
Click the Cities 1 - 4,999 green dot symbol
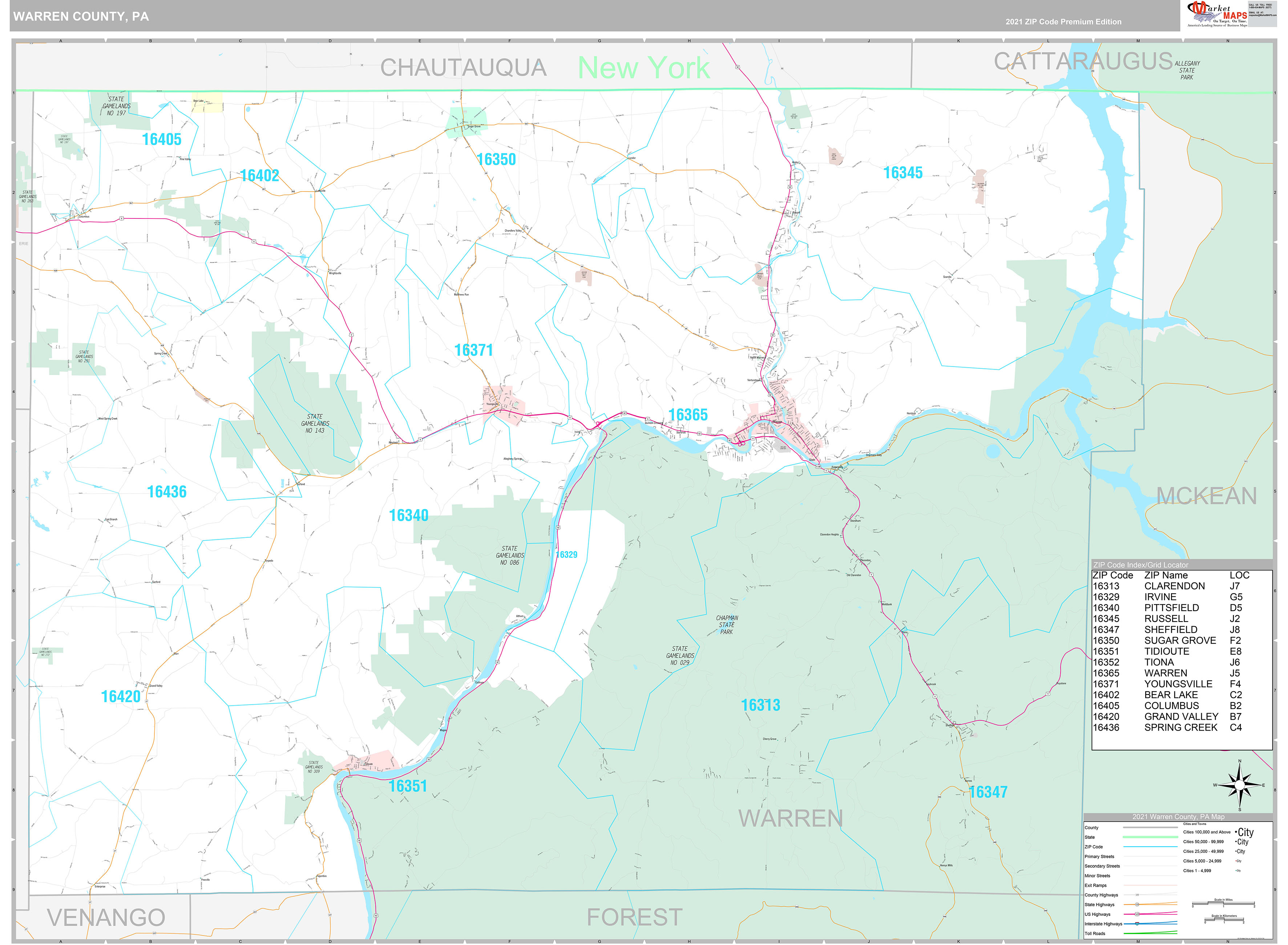1236,870
